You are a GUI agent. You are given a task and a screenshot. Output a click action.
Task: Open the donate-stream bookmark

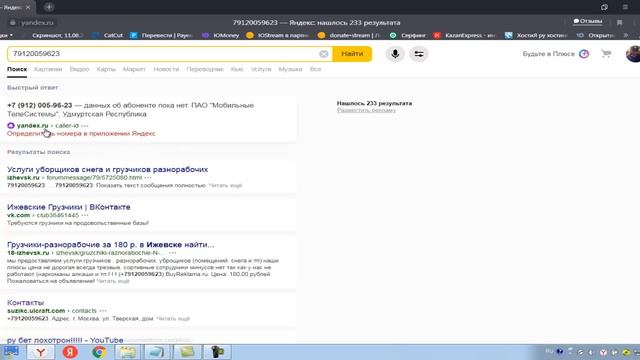pyautogui.click(x=349, y=36)
